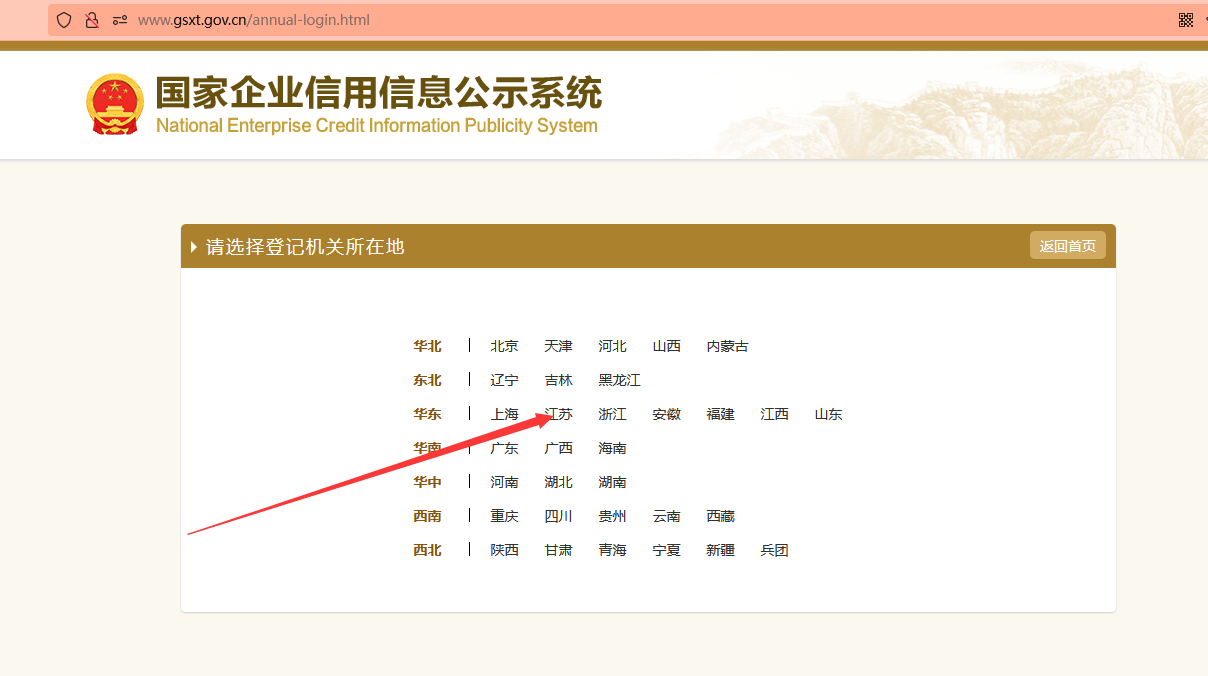
Task: Select 辽宁 province
Action: coord(505,380)
